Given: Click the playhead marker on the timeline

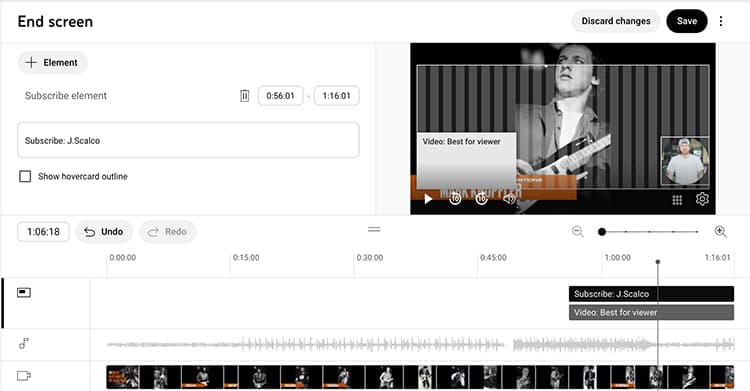Looking at the screenshot, I should click(x=658, y=262).
